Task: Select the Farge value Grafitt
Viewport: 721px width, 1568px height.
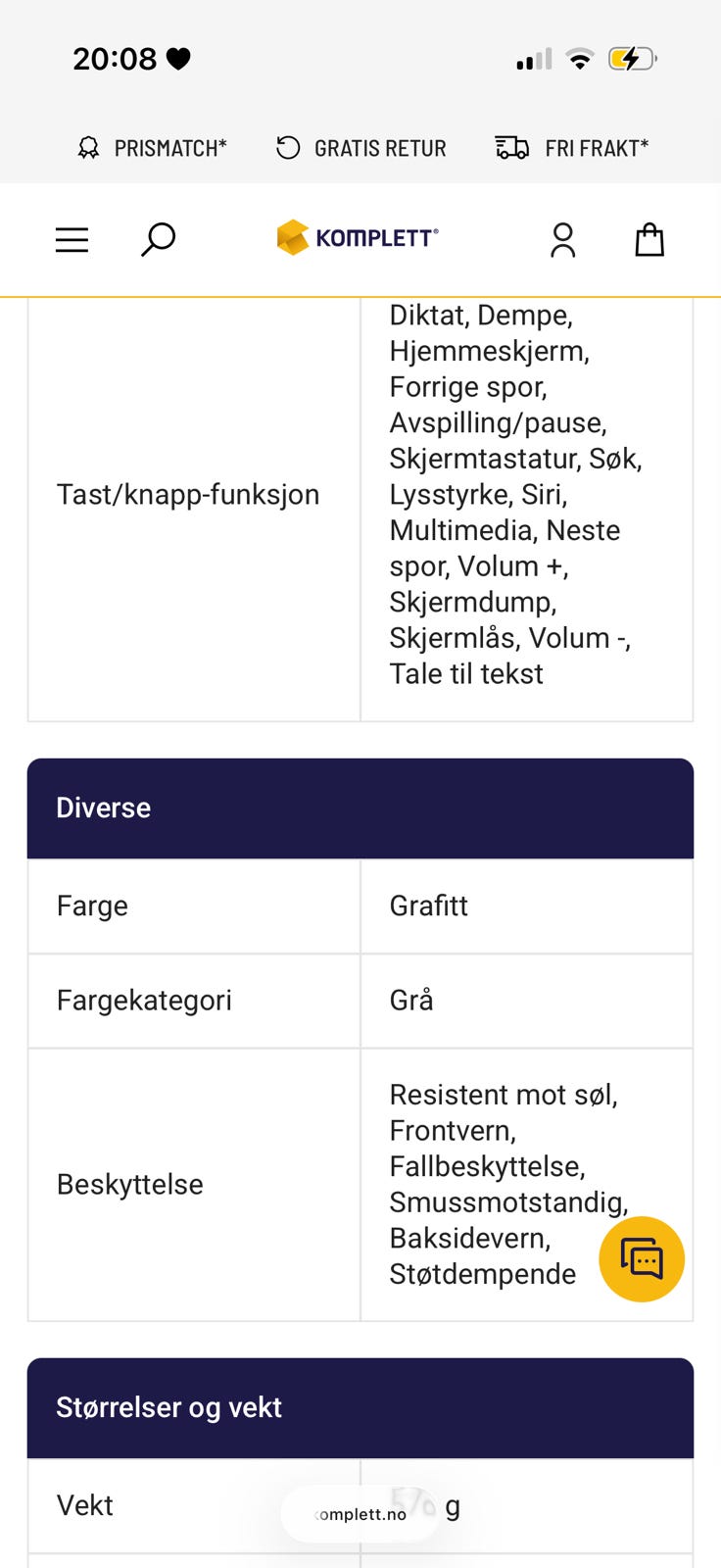Action: [x=428, y=905]
